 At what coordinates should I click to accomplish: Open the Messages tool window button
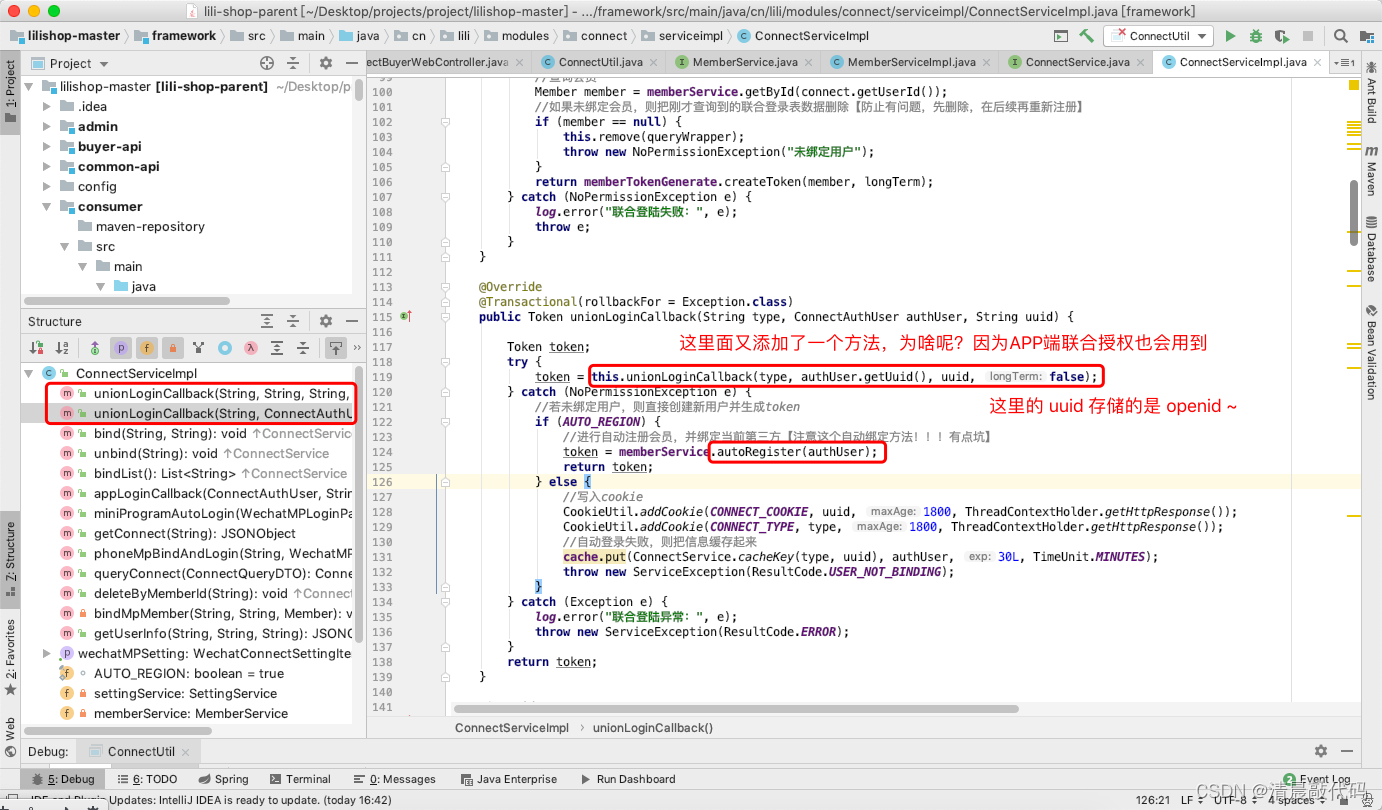tap(394, 779)
